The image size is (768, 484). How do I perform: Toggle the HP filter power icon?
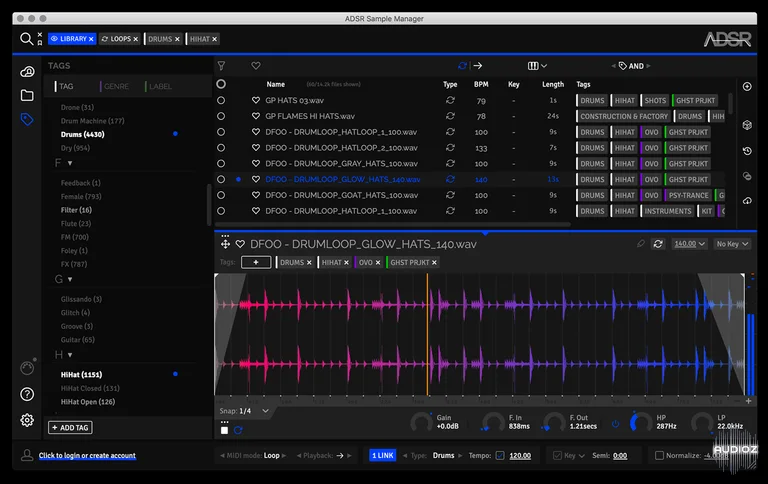click(615, 424)
